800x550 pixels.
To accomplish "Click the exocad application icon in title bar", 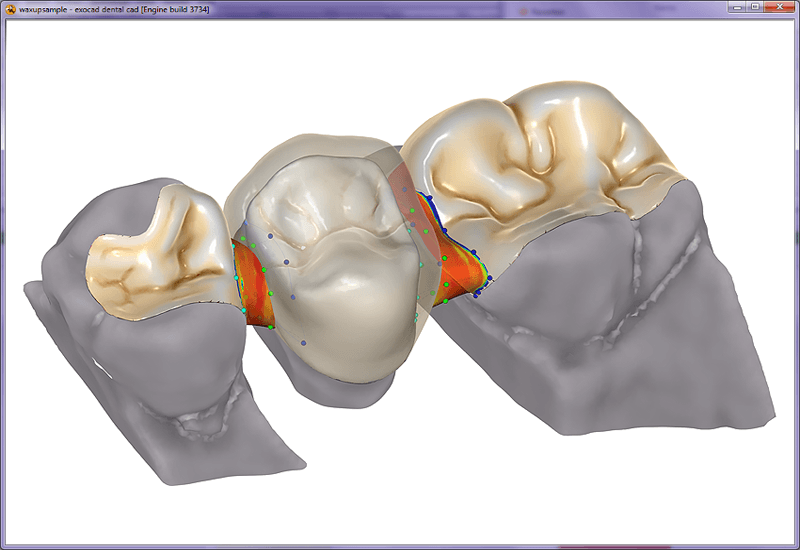I will [x=11, y=8].
